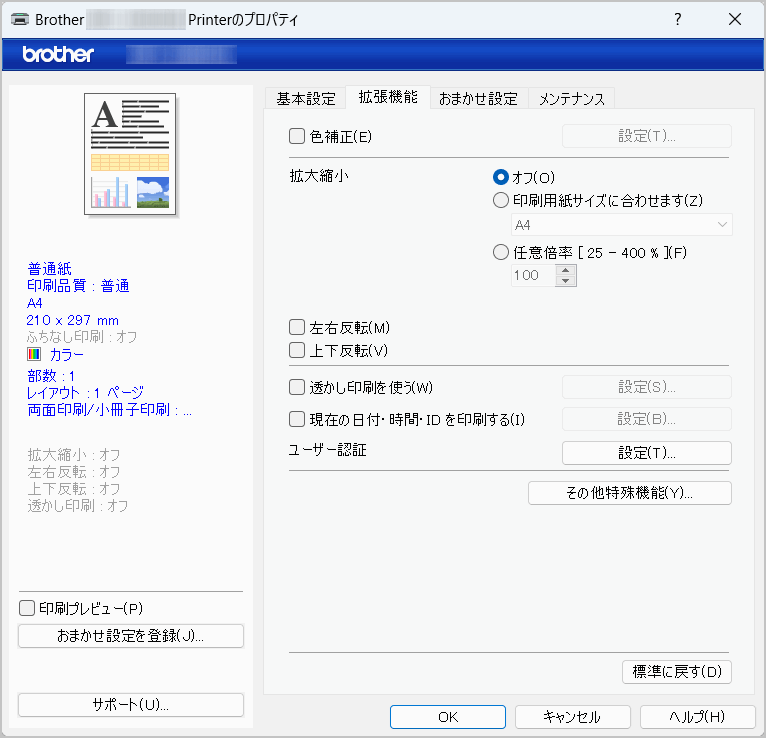The image size is (766, 738).
Task: Select 任意倍率 [25 - 400 %] option
Action: (501, 253)
